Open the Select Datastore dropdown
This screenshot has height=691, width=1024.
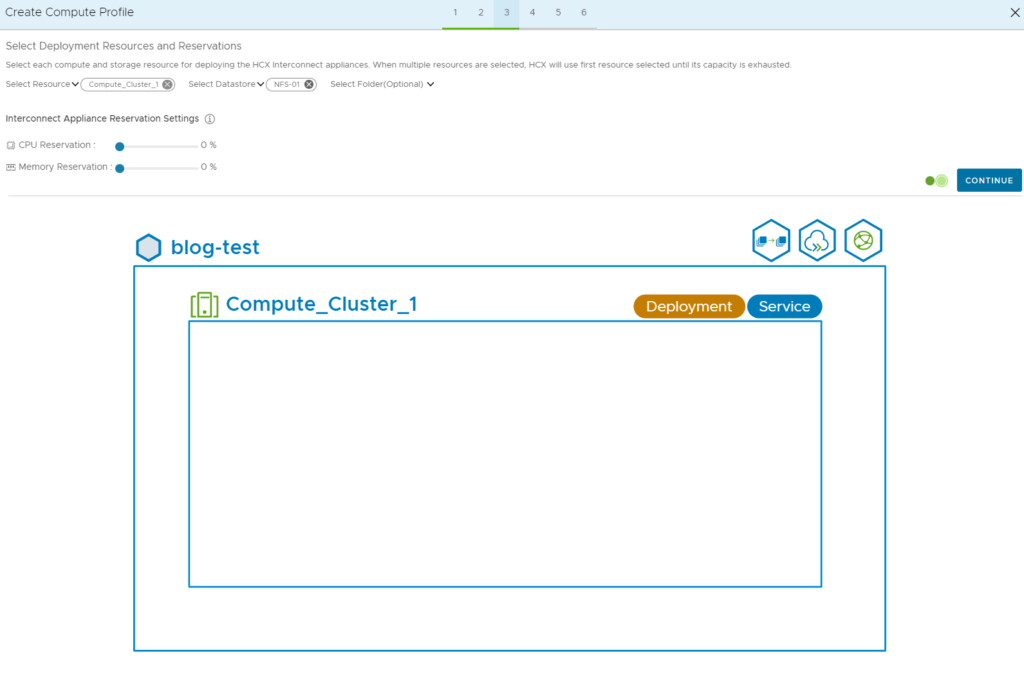[x=226, y=84]
